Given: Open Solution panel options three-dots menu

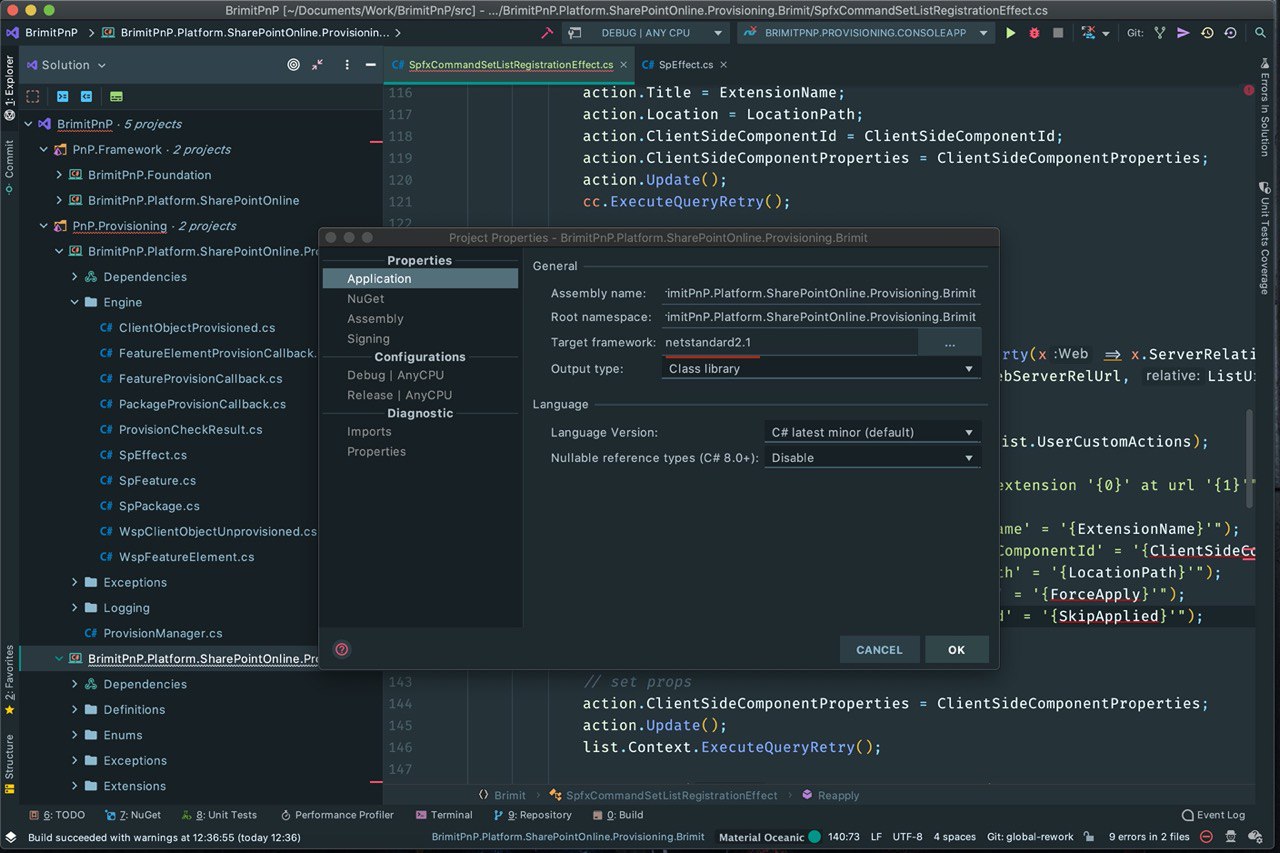Looking at the screenshot, I should pos(347,64).
